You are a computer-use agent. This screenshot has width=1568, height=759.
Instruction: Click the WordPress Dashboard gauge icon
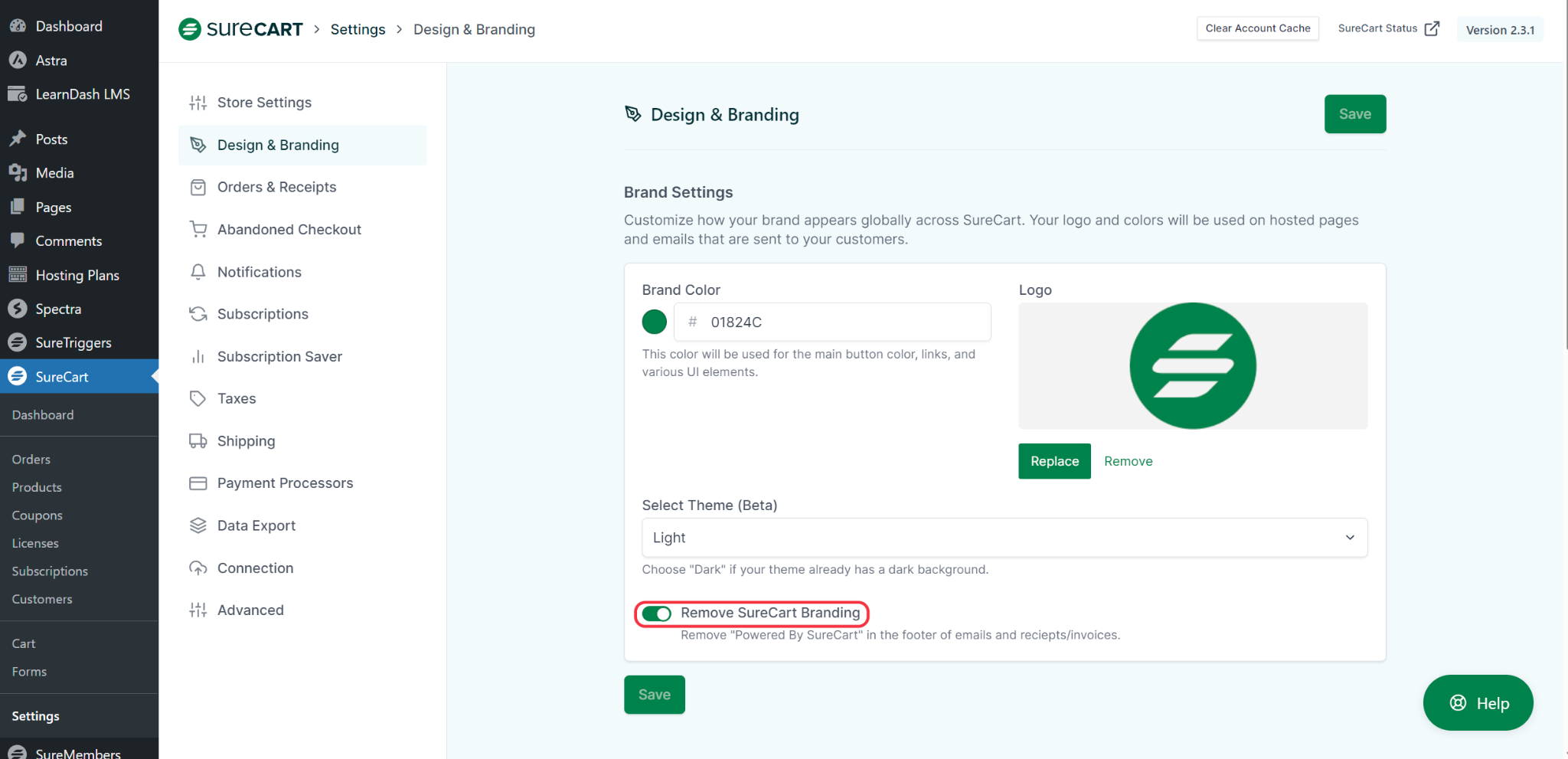coord(18,26)
